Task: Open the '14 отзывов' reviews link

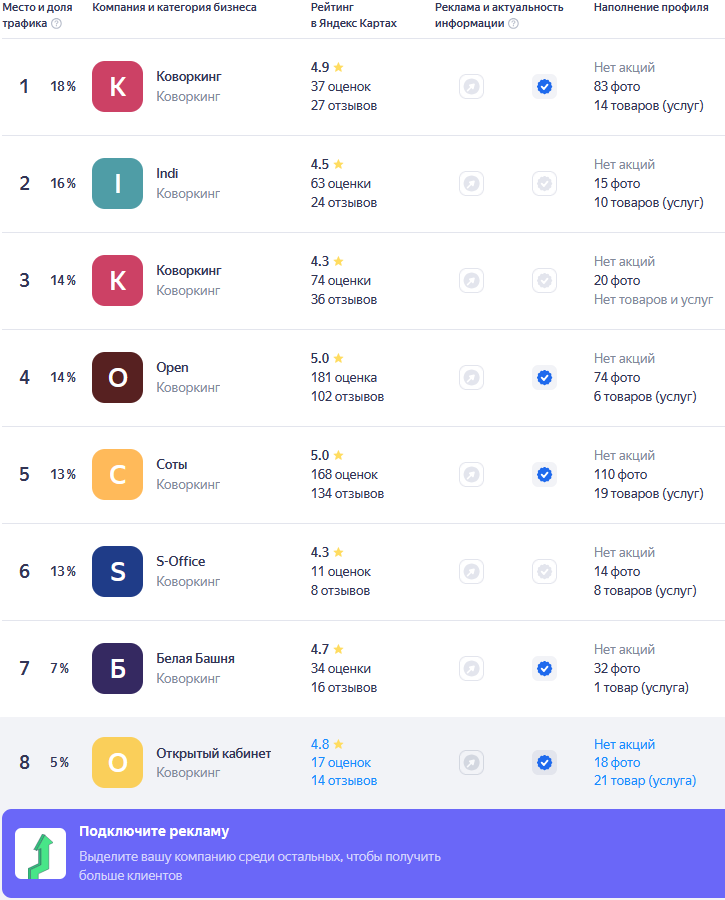Action: pyautogui.click(x=344, y=781)
